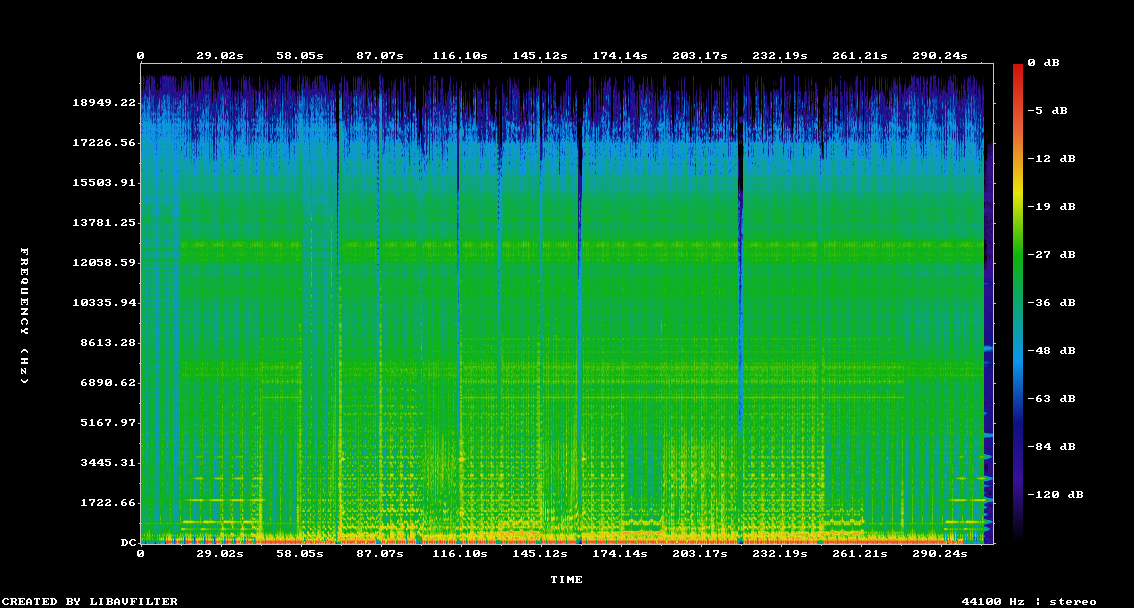Click the -19 dB legend label
Screen dimensions: 1134x608
coord(1058,206)
